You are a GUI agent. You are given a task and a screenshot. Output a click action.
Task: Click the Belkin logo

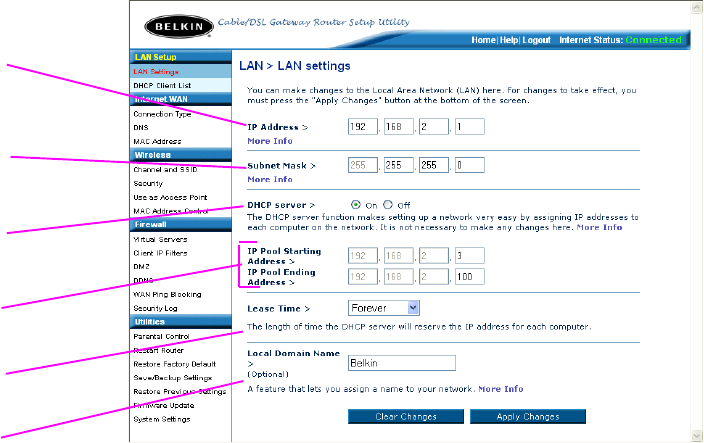(x=179, y=26)
